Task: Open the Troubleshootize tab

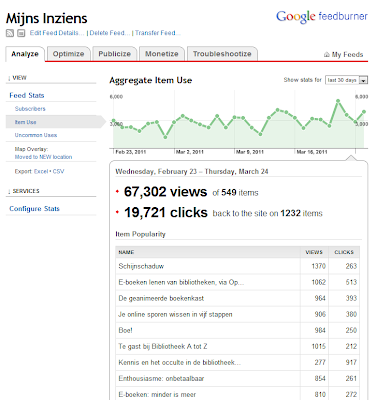Action: pos(222,54)
